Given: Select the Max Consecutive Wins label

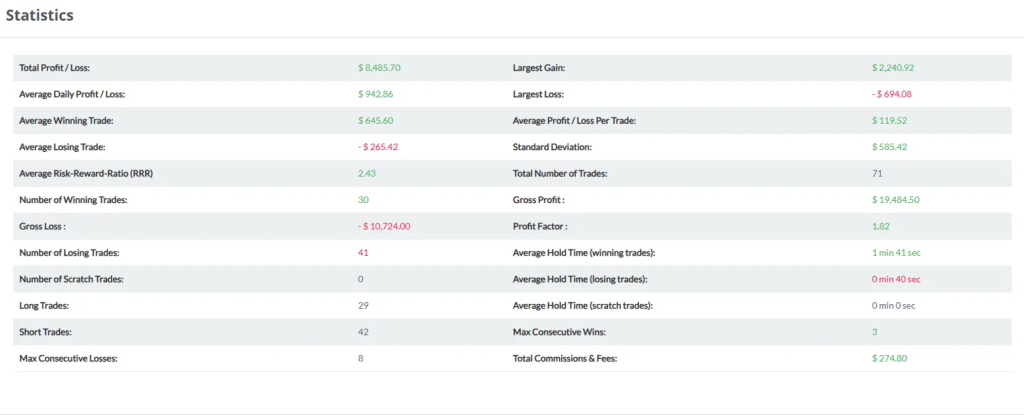Looking at the screenshot, I should [x=560, y=332].
